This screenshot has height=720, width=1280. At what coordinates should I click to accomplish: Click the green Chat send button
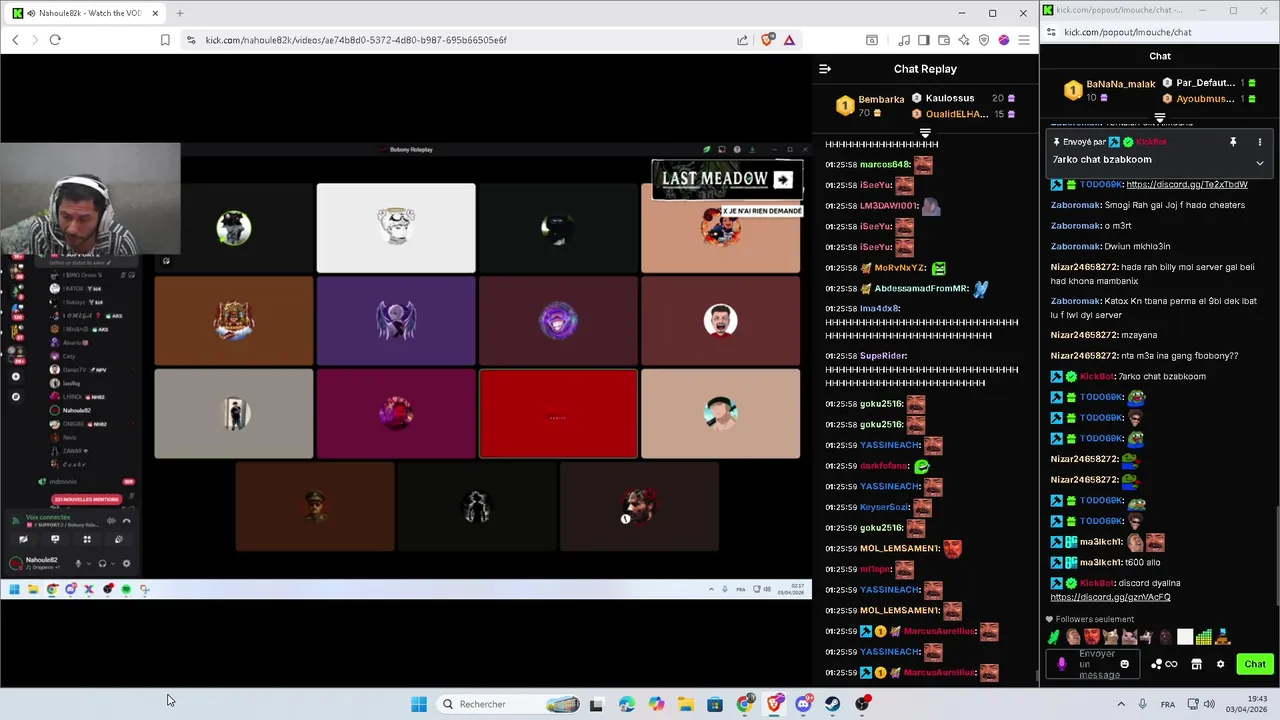pyautogui.click(x=1255, y=664)
